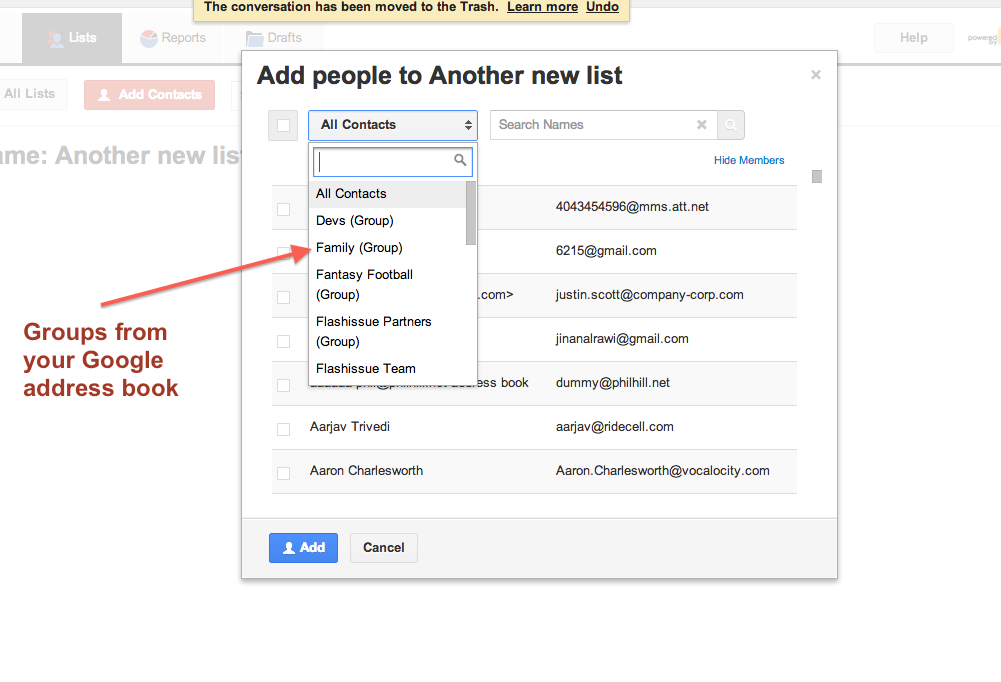Click into the Search Names input field
Screen dimensions: 1001x682
[x=590, y=125]
